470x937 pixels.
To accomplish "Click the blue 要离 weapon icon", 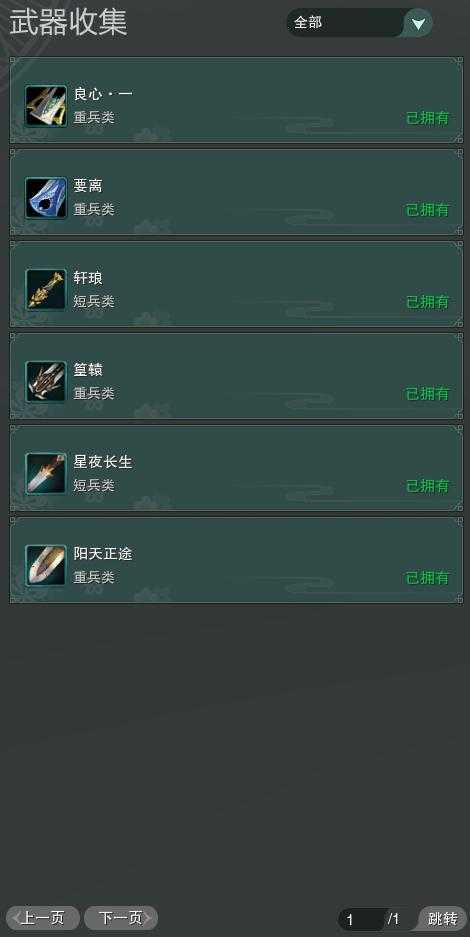I will pos(46,198).
